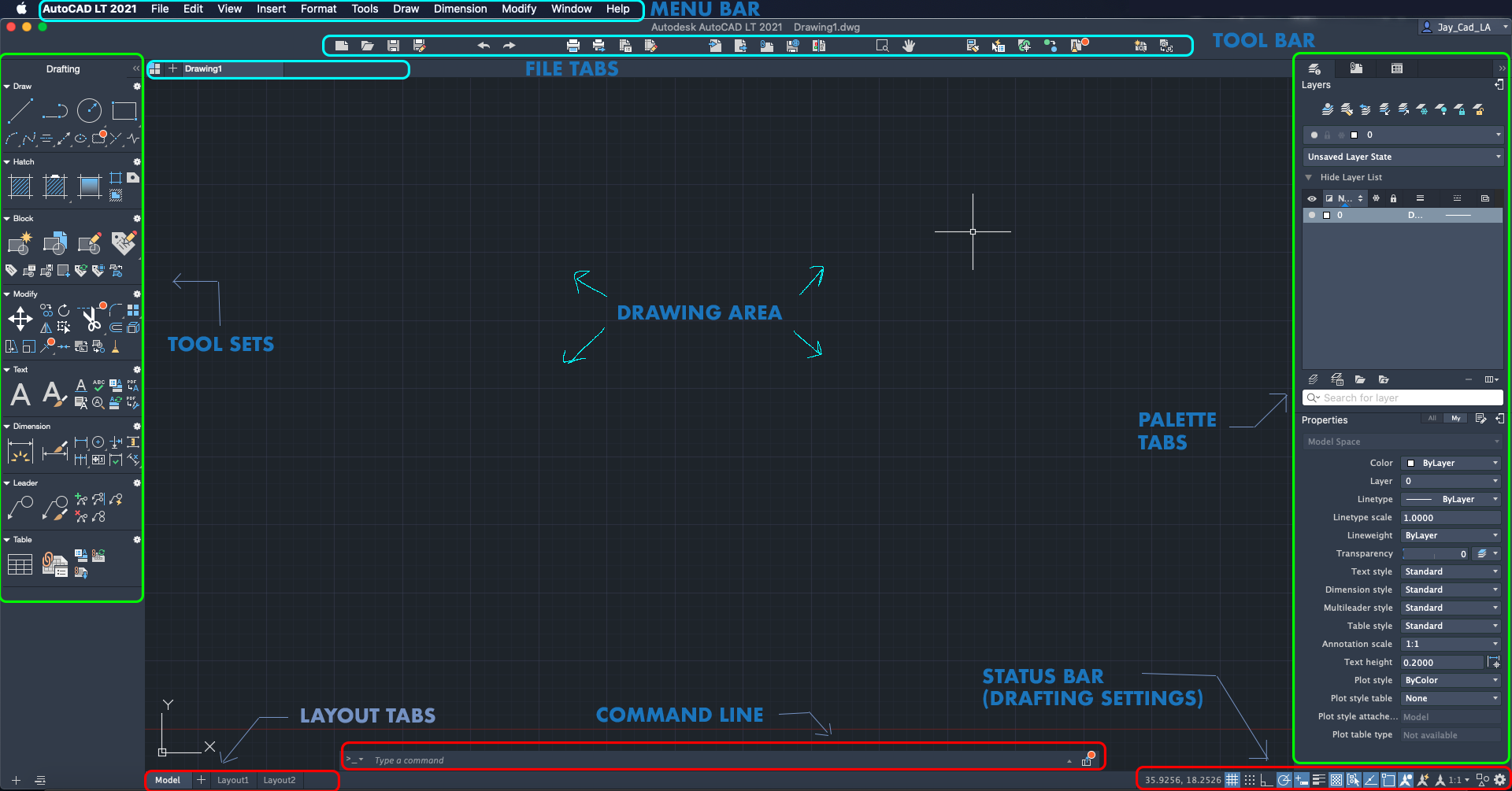Image resolution: width=1512 pixels, height=791 pixels.
Task: Toggle Ortho mode in the status bar
Action: (x=1266, y=780)
